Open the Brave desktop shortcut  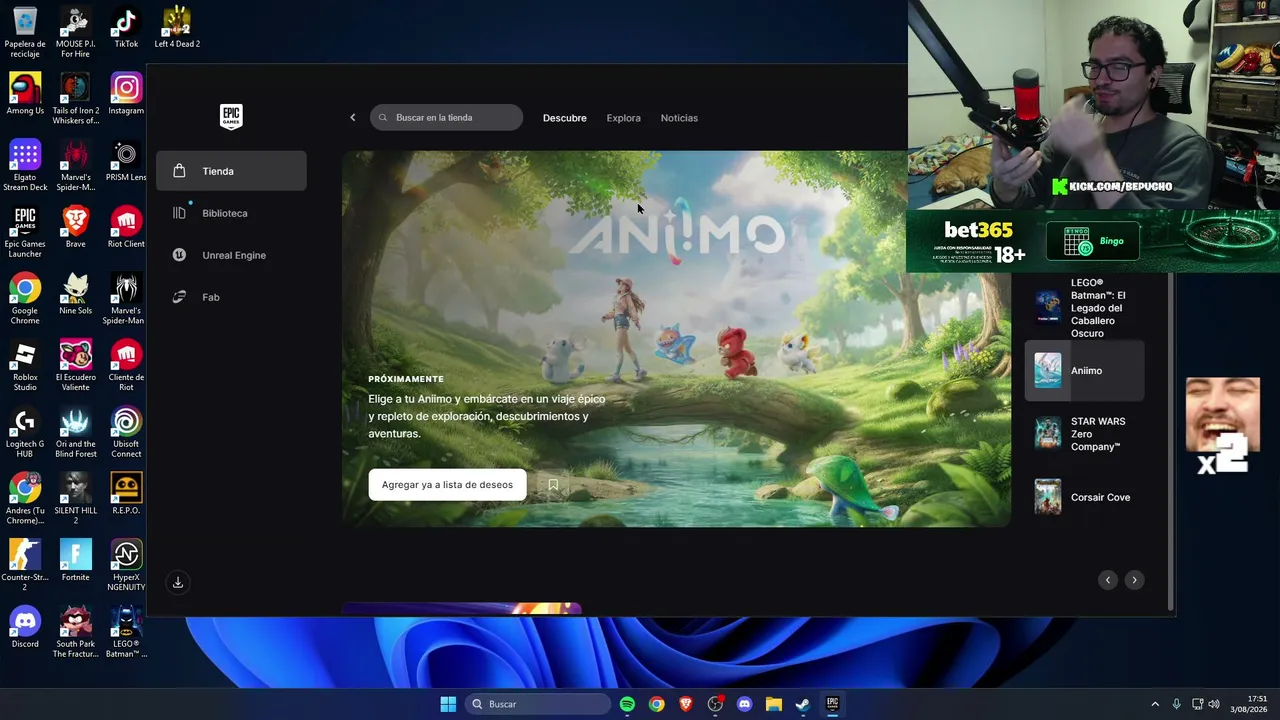click(75, 228)
